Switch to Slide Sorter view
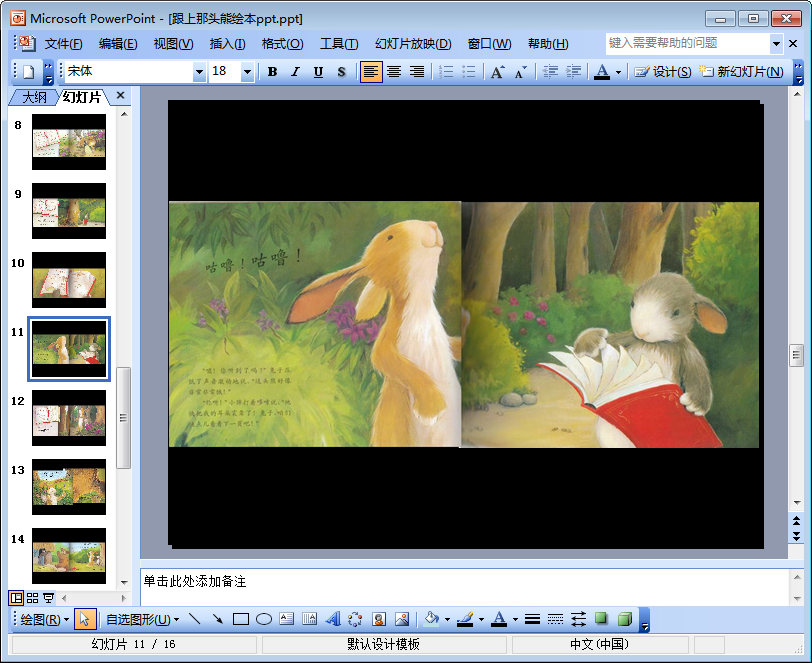This screenshot has width=812, height=663. pos(32,598)
